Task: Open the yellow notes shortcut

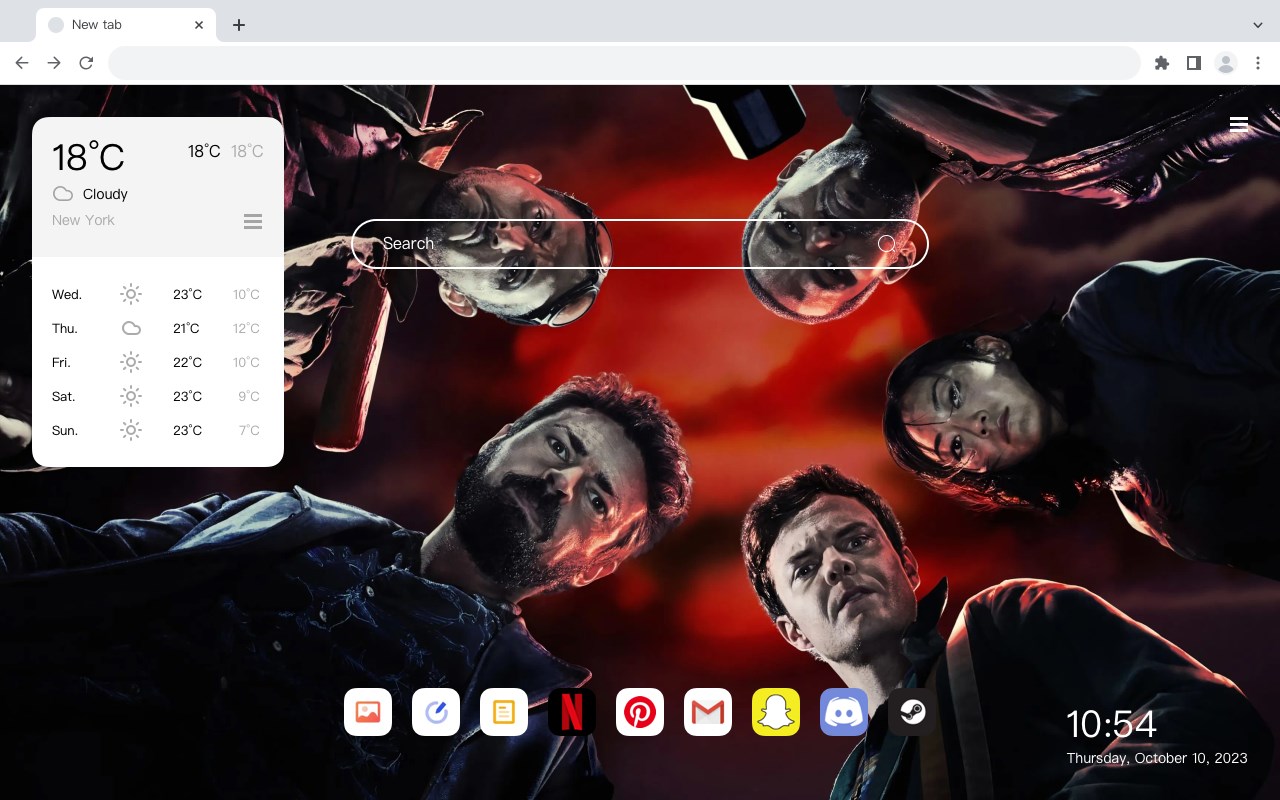Action: coord(504,712)
